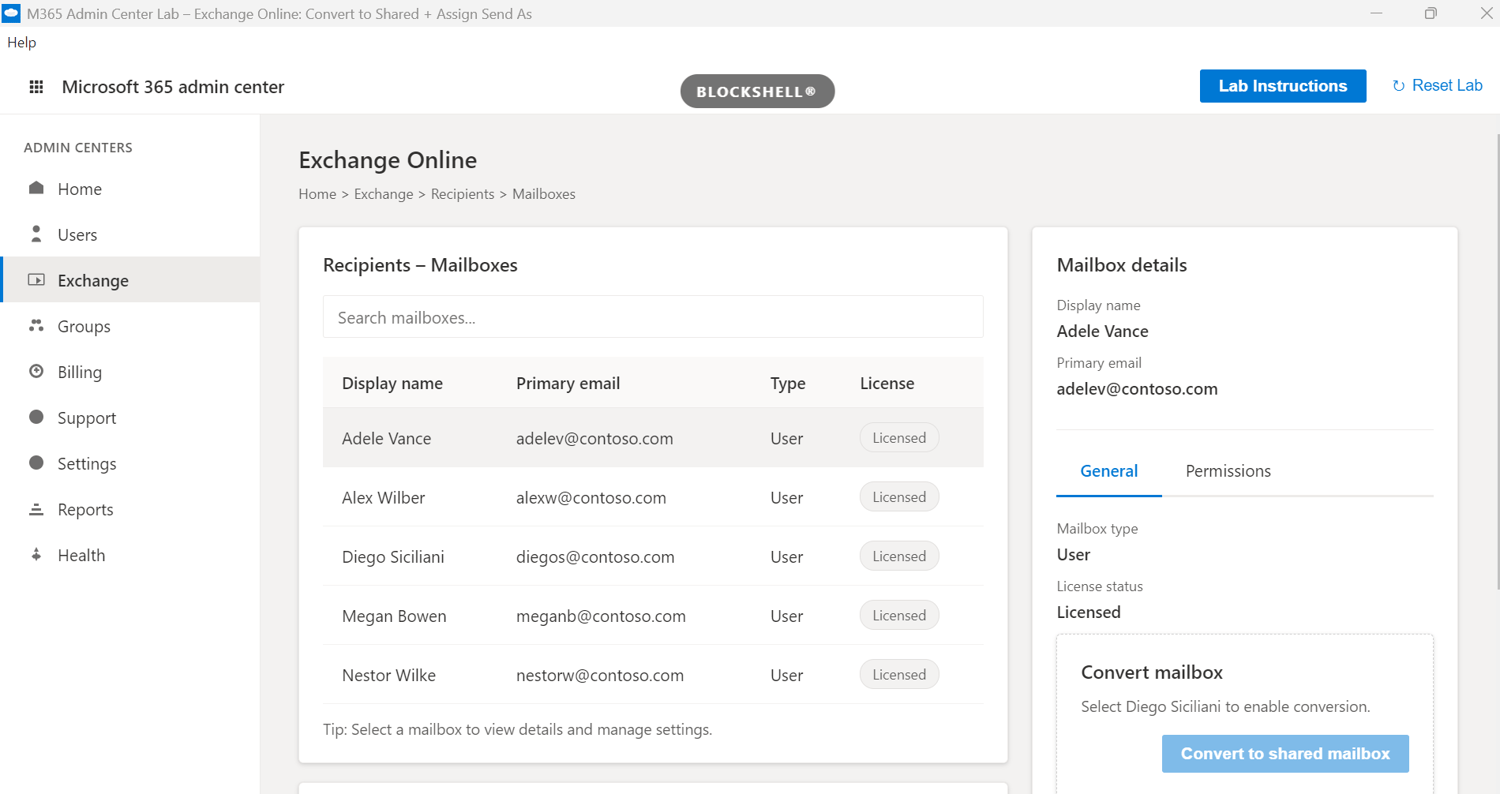Click the Users person icon
The image size is (1500, 794).
[x=37, y=234]
